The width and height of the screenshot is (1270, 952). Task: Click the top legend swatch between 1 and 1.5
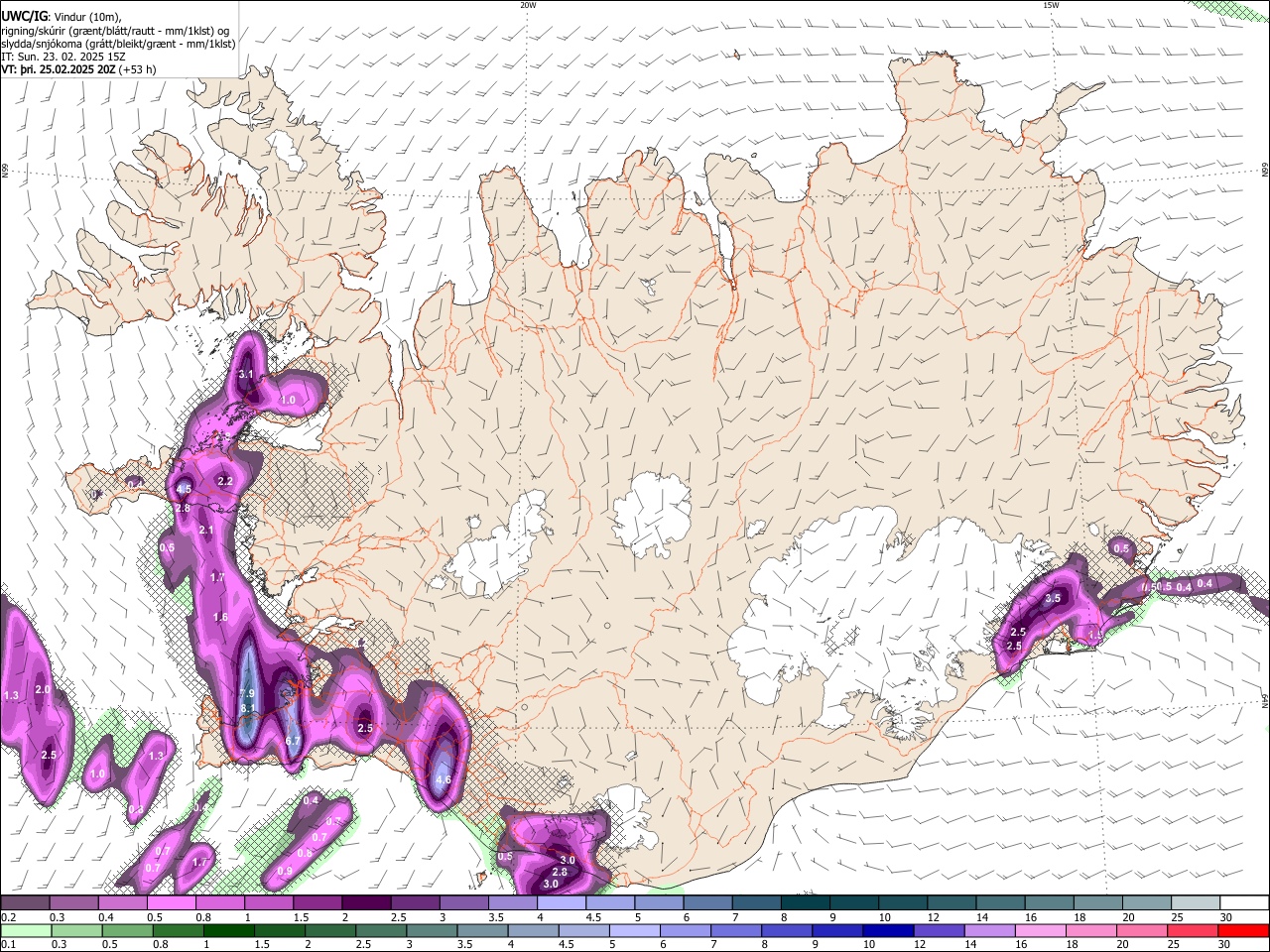[x=269, y=903]
